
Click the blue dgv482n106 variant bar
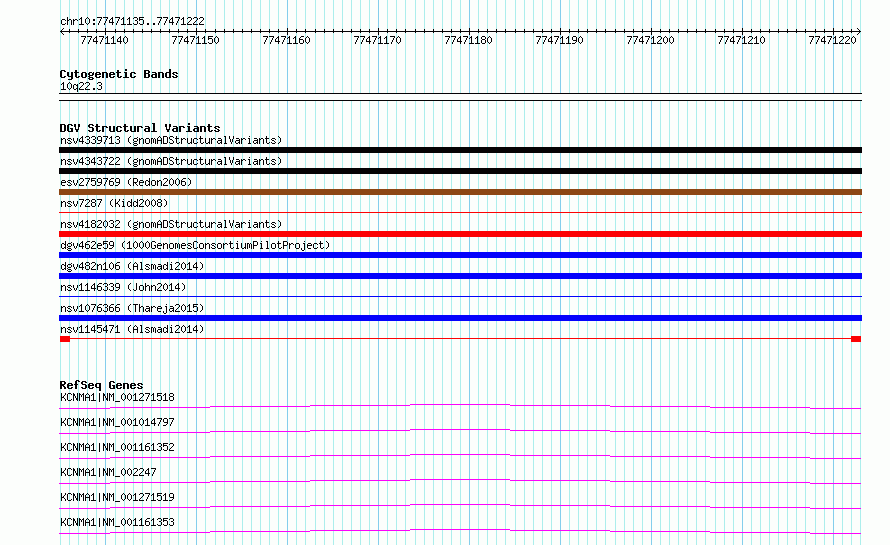(x=460, y=276)
